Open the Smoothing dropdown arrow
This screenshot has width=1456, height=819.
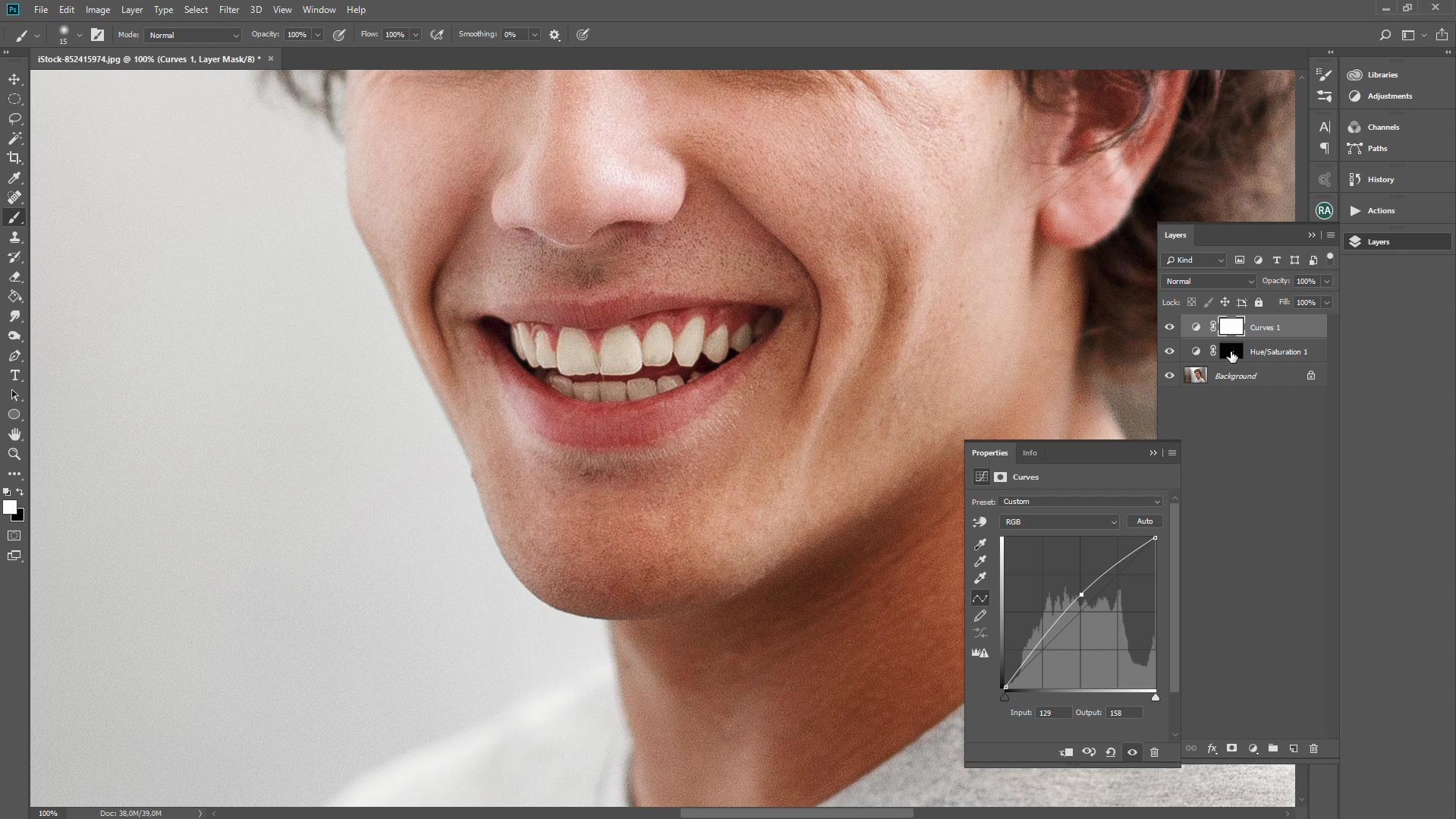click(535, 35)
